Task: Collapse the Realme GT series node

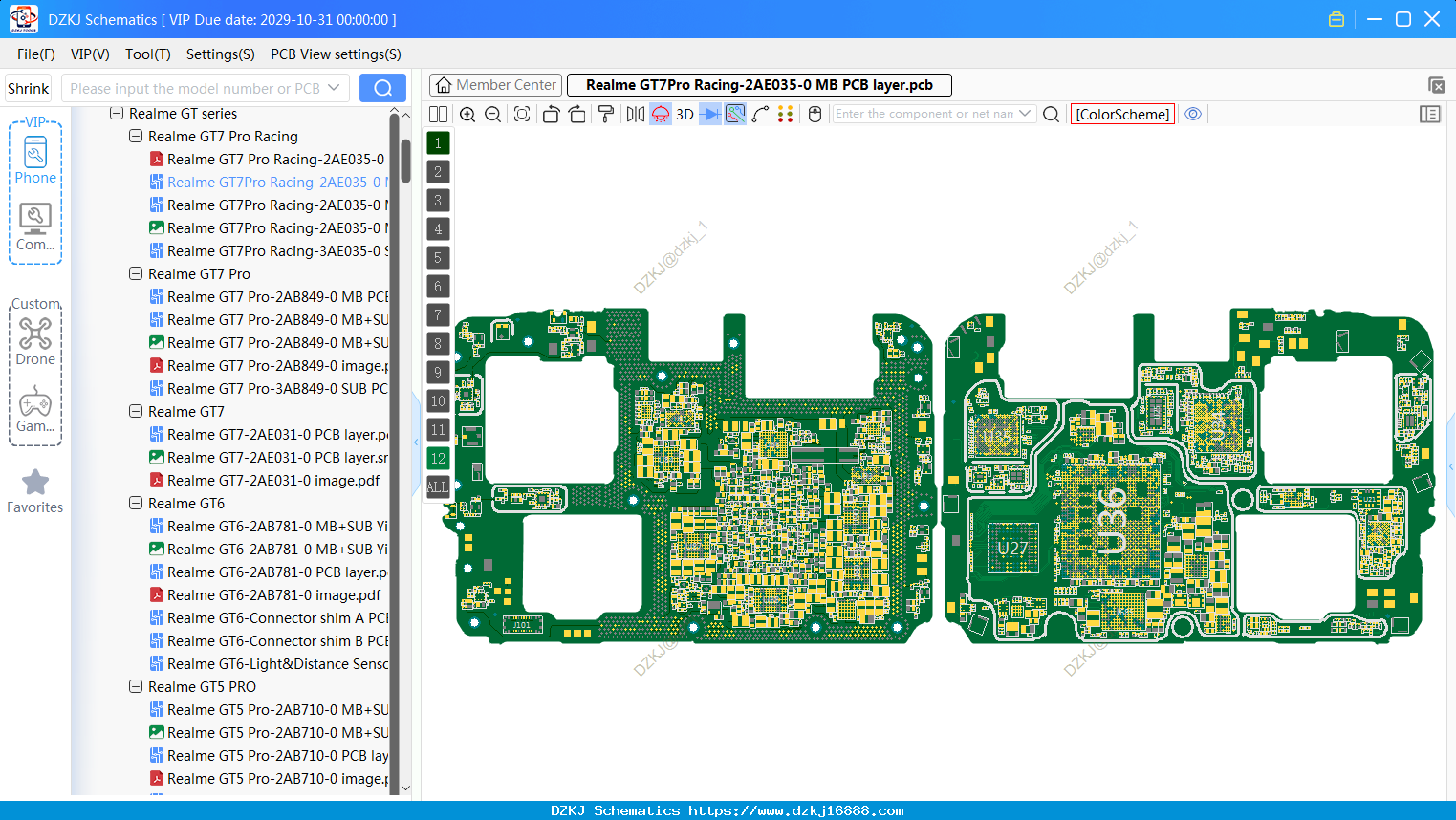Action: [117, 114]
